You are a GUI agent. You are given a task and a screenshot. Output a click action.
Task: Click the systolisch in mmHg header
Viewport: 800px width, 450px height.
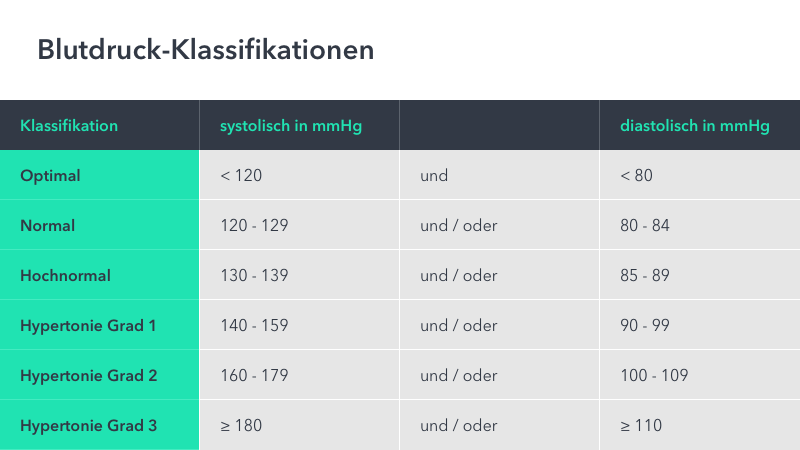pos(291,126)
